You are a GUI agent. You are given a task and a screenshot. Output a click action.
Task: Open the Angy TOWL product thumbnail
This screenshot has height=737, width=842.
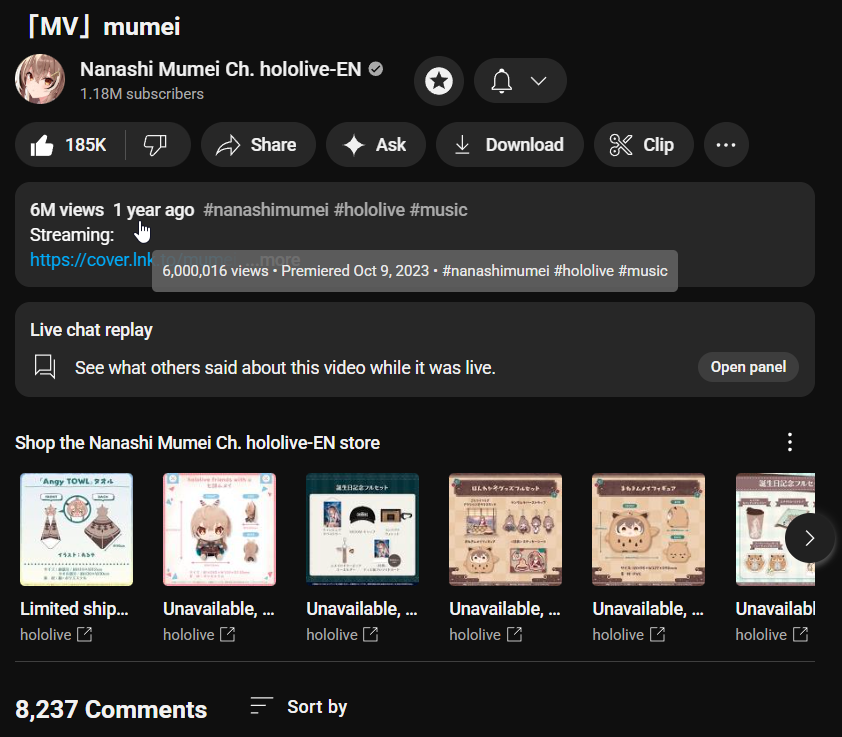click(x=76, y=529)
